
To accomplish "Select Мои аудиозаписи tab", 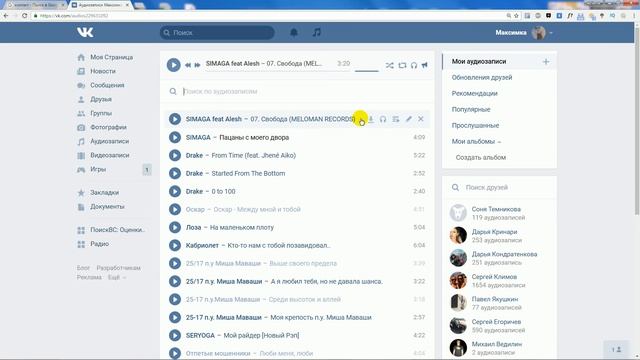I will 479,61.
